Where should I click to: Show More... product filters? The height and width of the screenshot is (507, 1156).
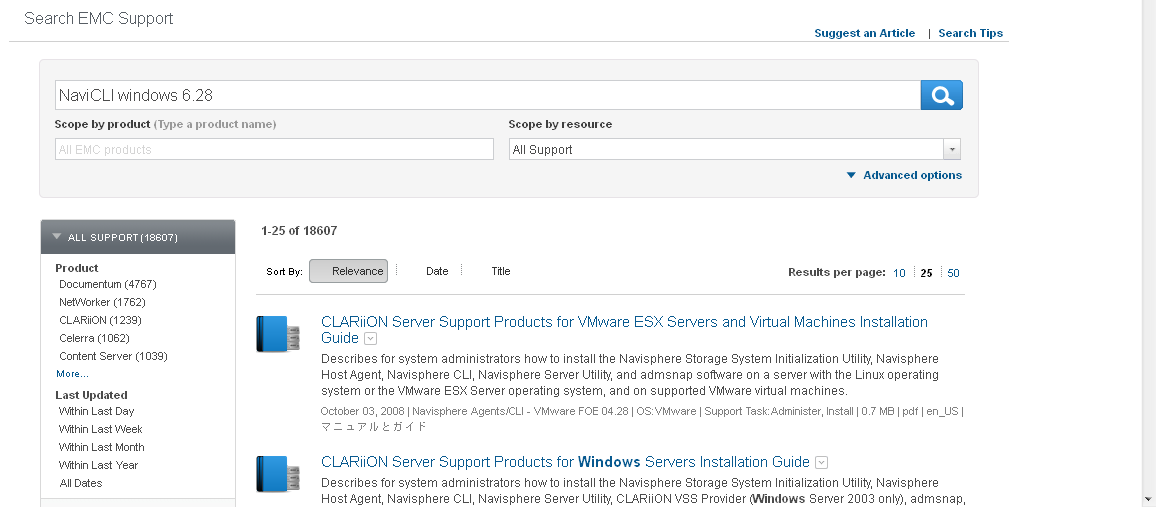pos(72,374)
